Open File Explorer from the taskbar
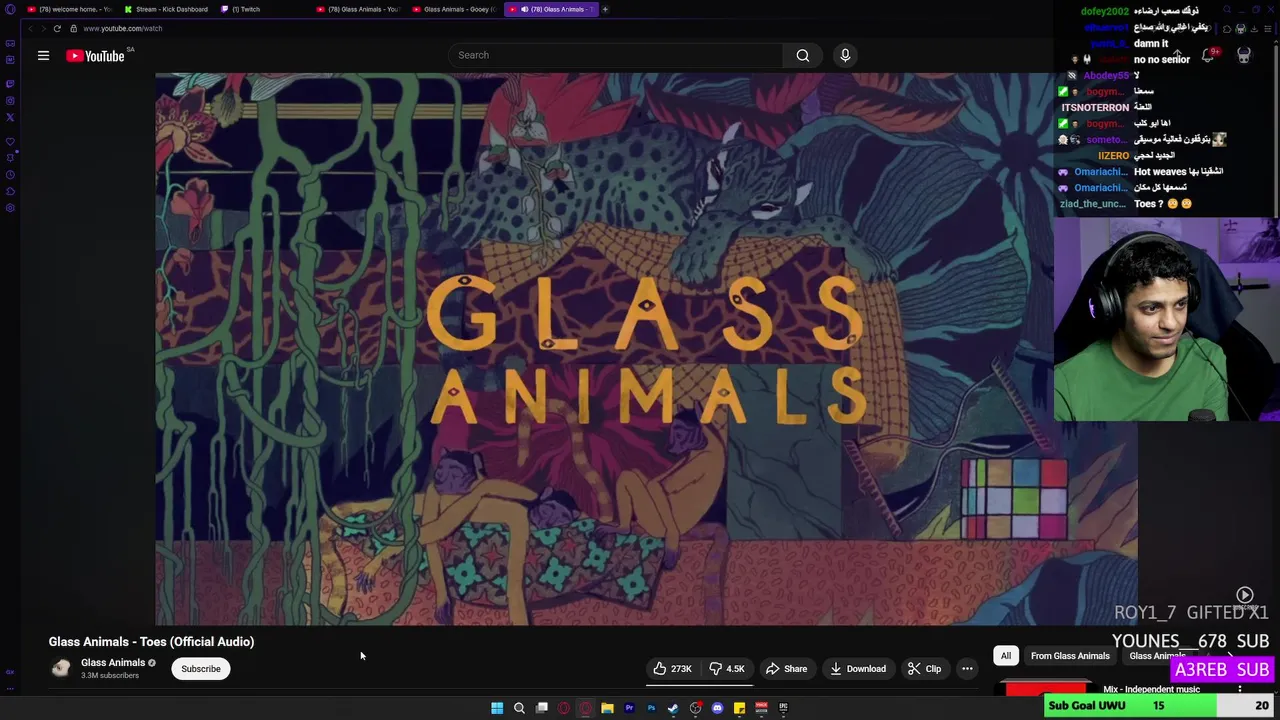Viewport: 1280px width, 720px height. point(607,708)
